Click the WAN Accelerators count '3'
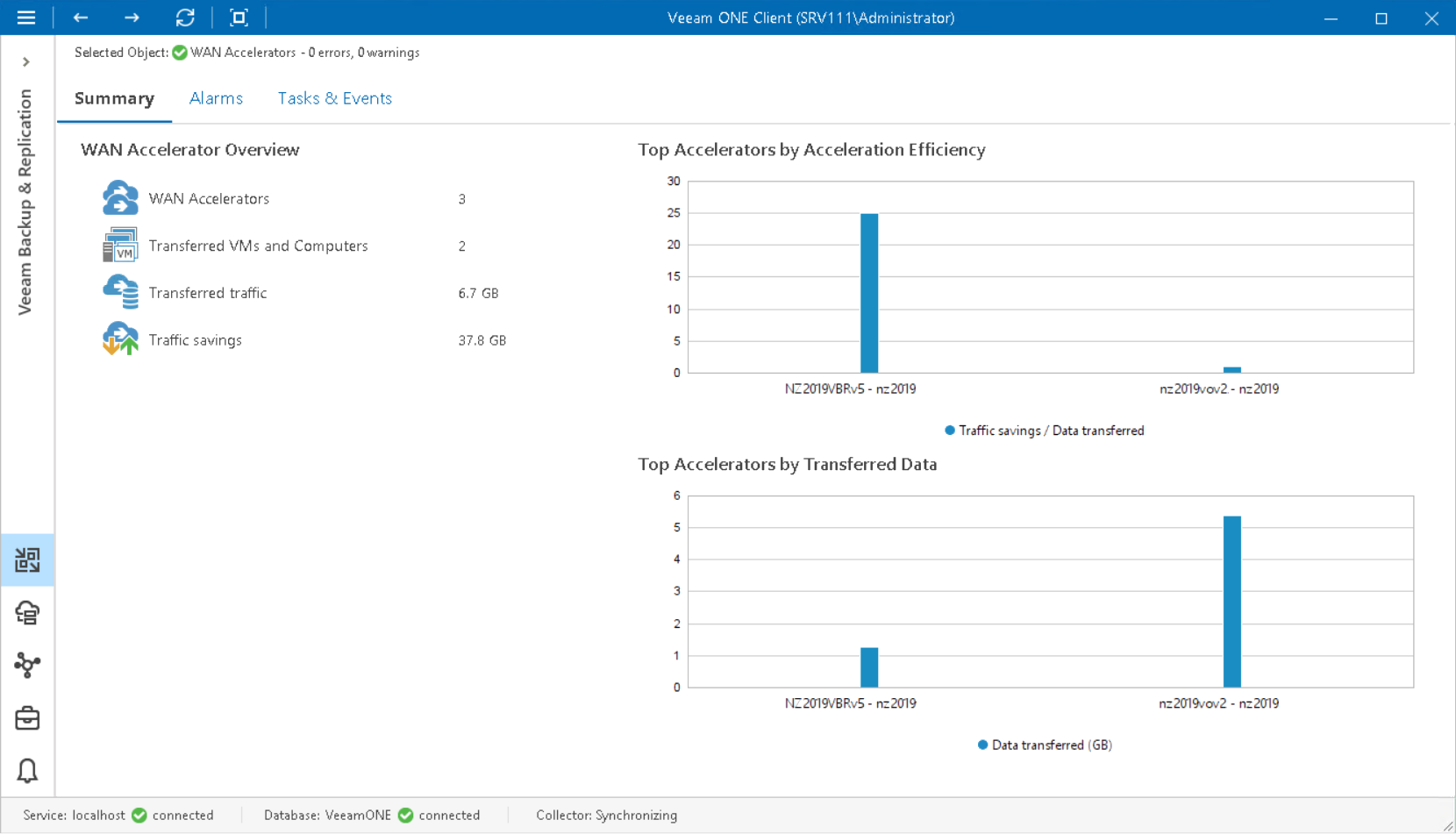The image size is (1456, 834). point(461,199)
